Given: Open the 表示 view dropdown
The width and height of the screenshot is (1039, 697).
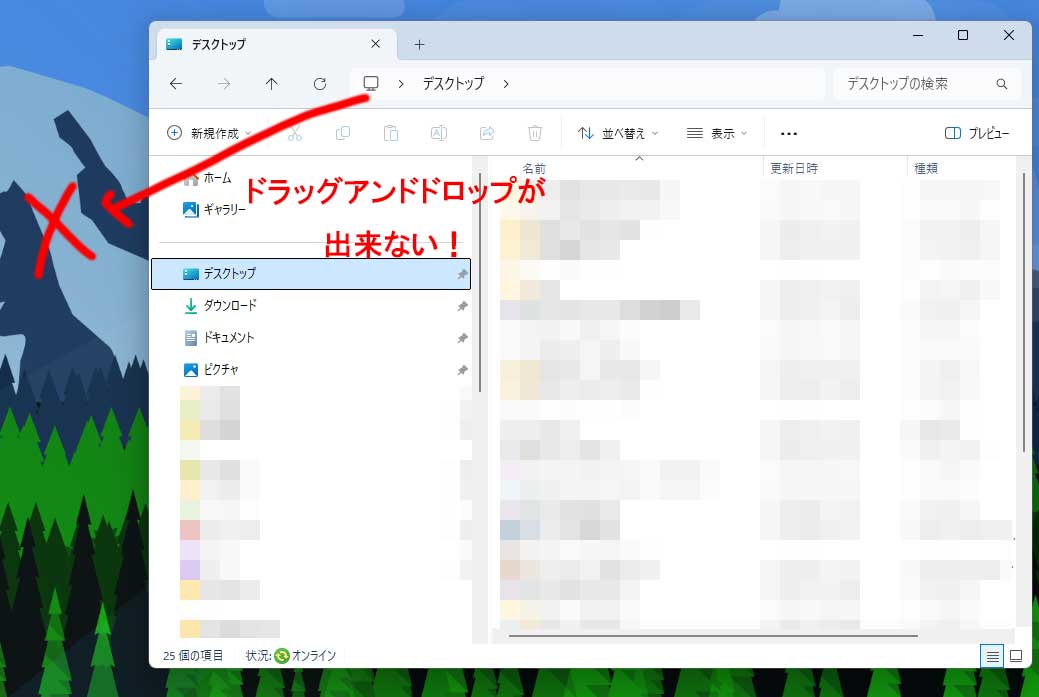Looking at the screenshot, I should click(x=717, y=133).
